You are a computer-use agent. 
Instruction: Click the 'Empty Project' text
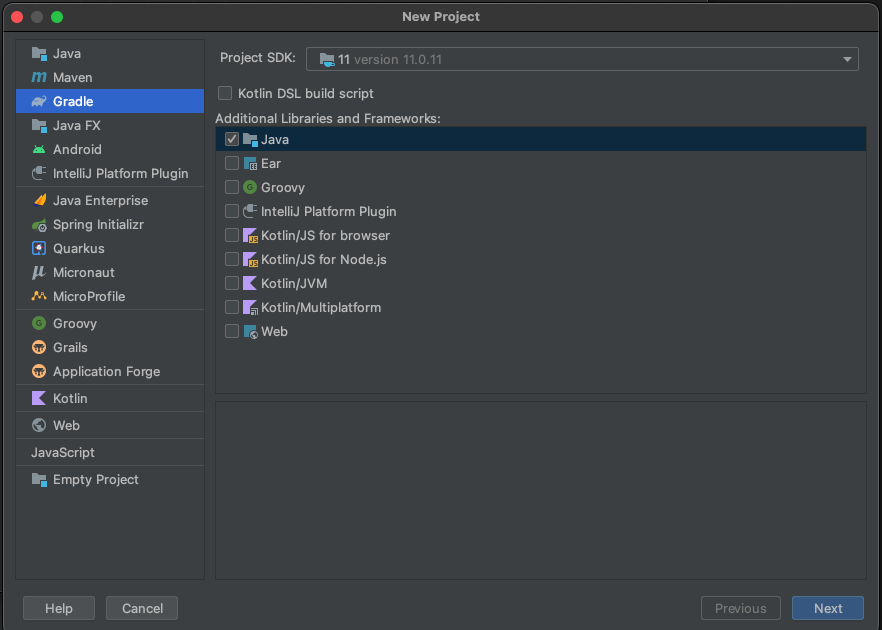[x=96, y=479]
